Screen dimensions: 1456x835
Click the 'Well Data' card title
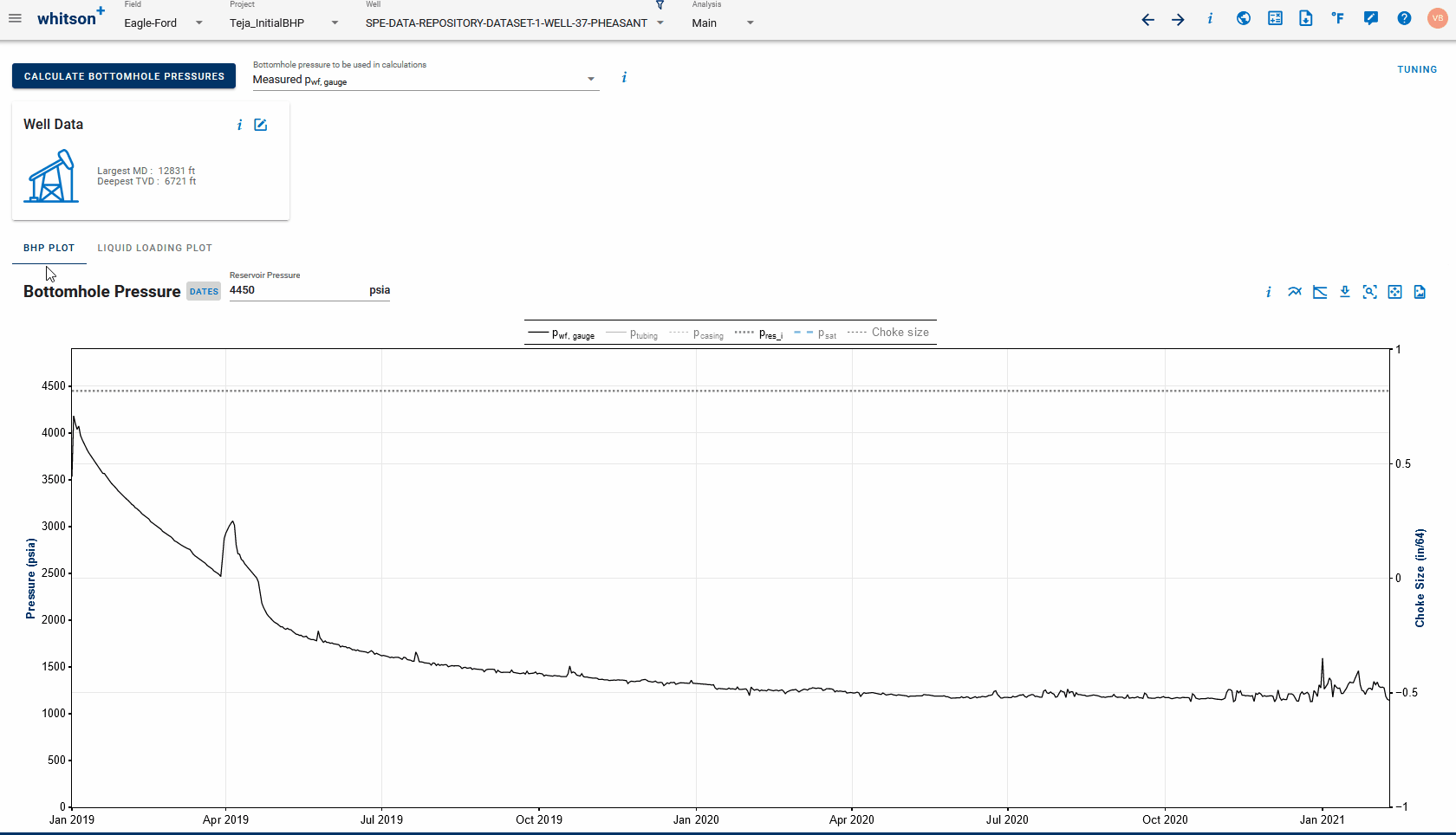(53, 124)
